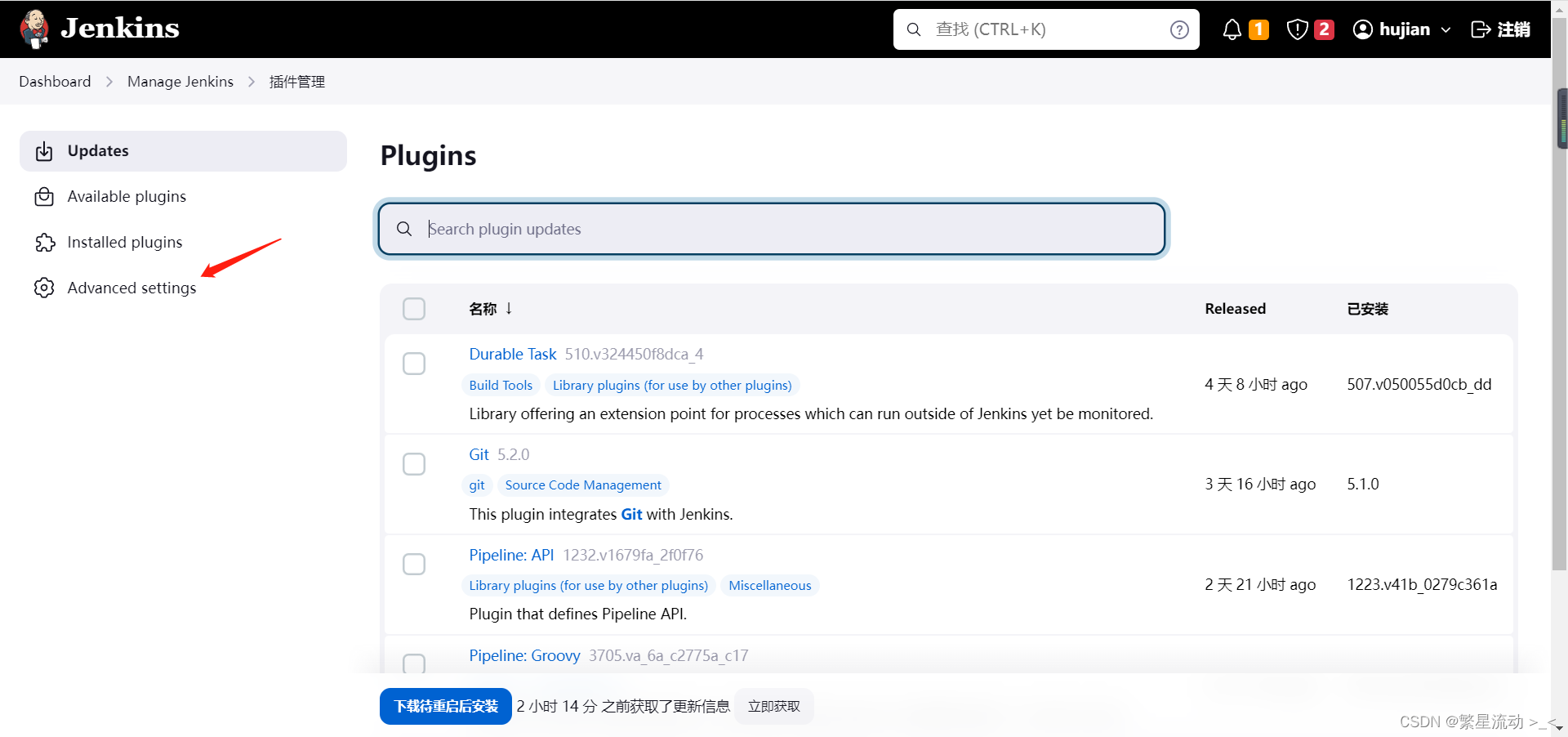This screenshot has height=737, width=1568.
Task: Click installed version 507.v050055d0cb_dd
Action: 1419,384
